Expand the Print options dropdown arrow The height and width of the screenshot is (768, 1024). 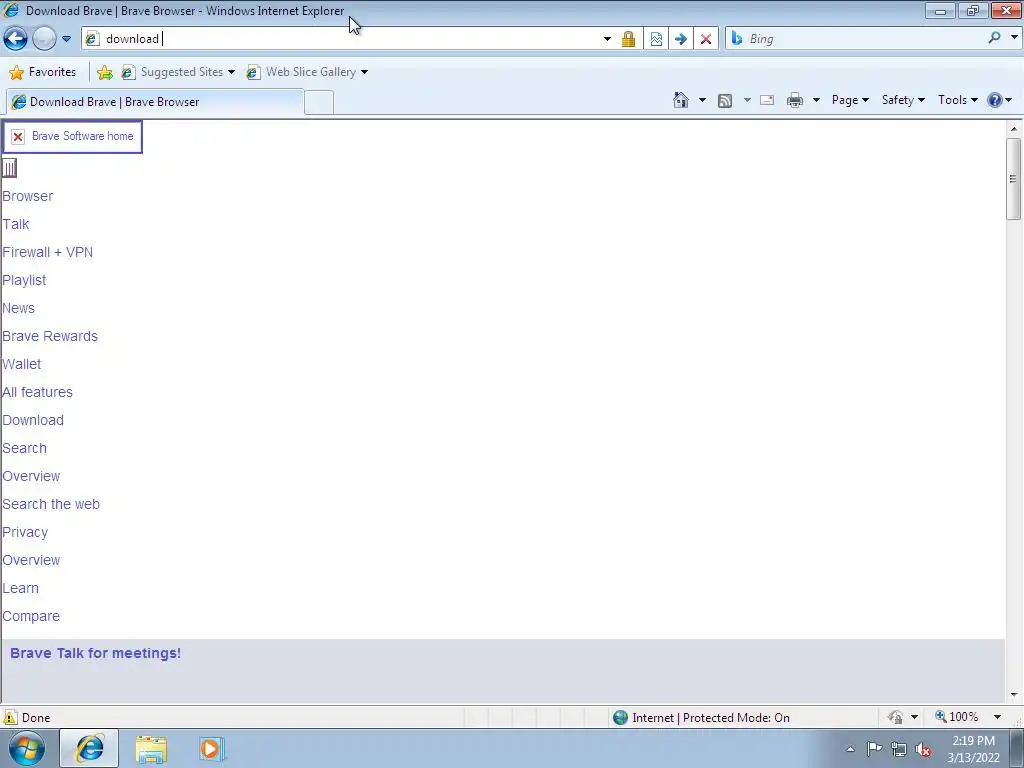click(816, 100)
